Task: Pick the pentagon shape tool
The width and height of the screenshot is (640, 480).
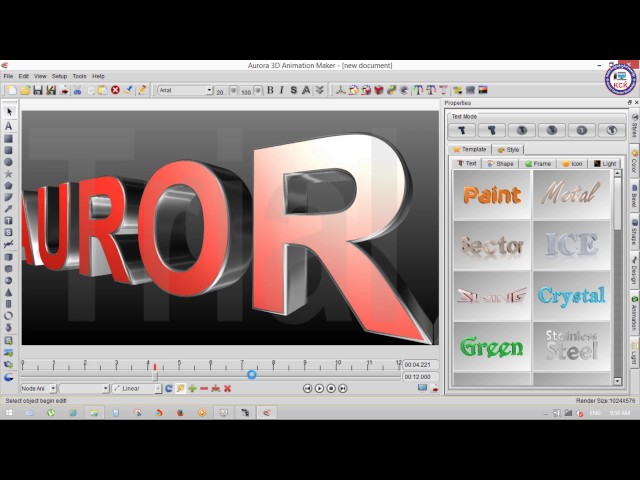Action: [8, 186]
